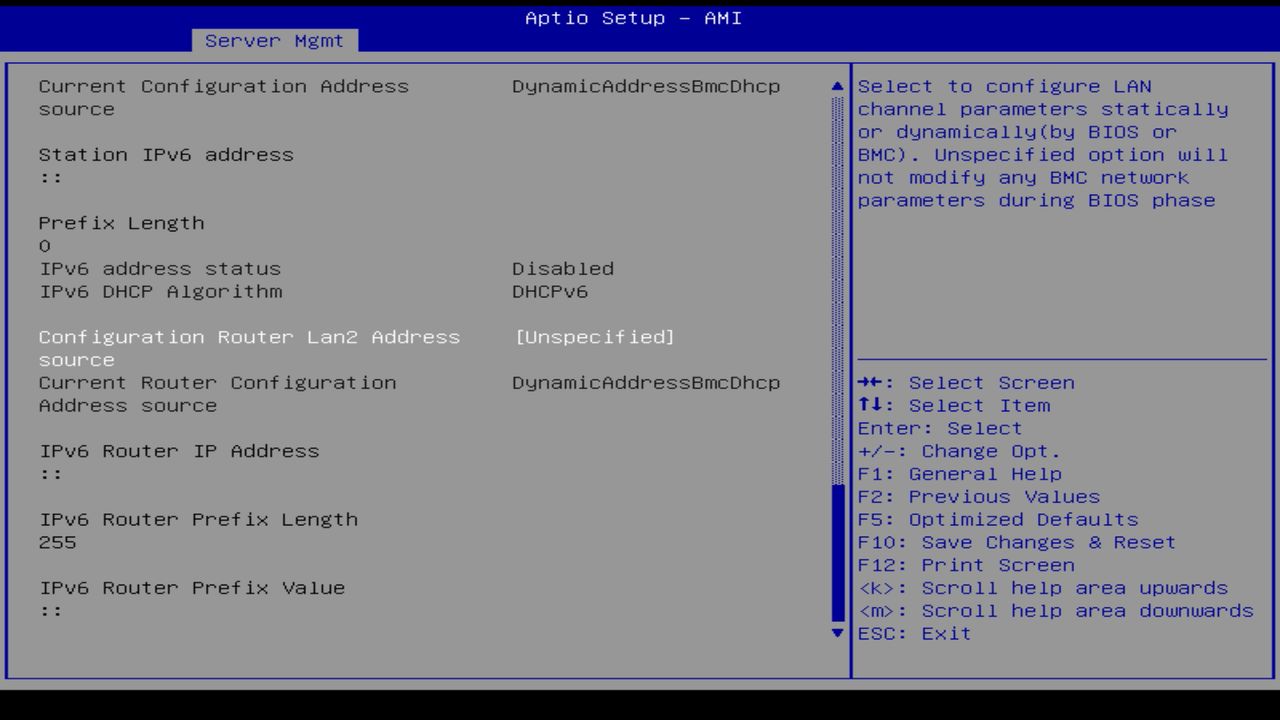Click the Aptio Setup - AMI title bar
Viewport: 1280px width, 720px height.
pyautogui.click(x=631, y=17)
